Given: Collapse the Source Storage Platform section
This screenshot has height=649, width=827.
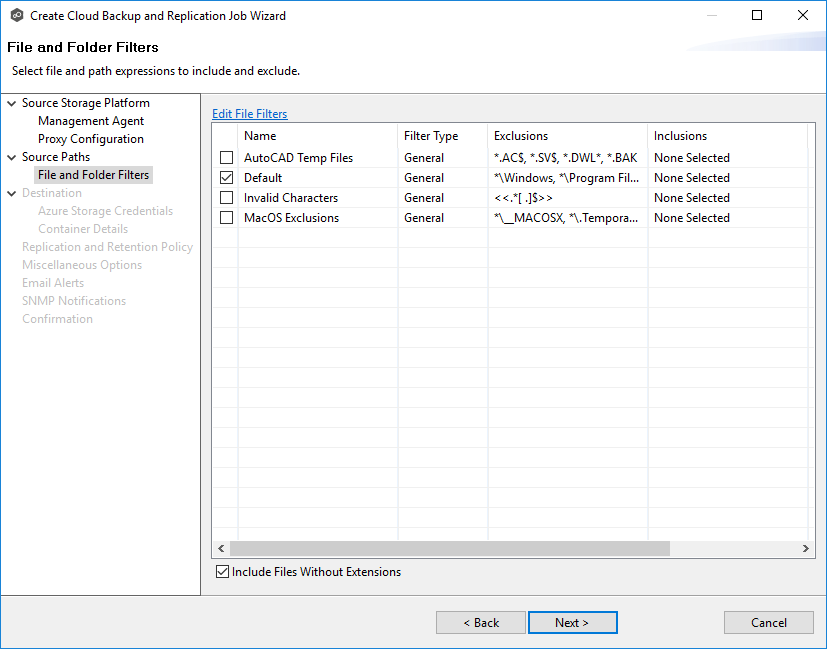Looking at the screenshot, I should click(x=10, y=102).
